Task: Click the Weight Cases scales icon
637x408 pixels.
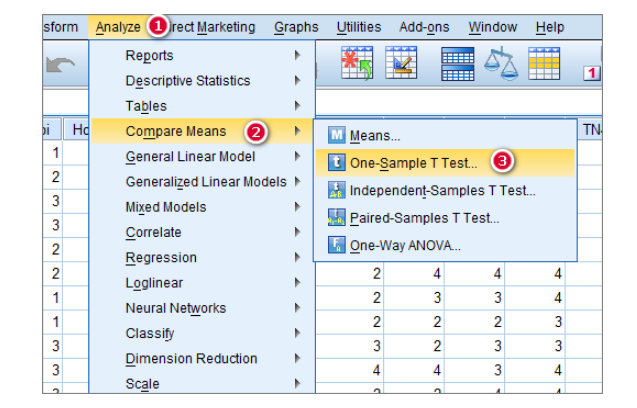Action: [501, 63]
